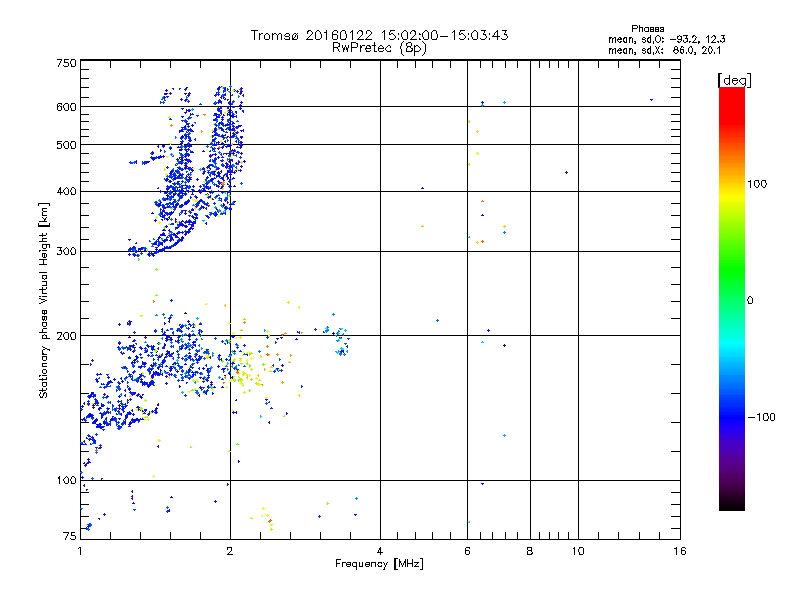Click the x-axis tick label '2'
This screenshot has width=800, height=600.
pos(230,551)
